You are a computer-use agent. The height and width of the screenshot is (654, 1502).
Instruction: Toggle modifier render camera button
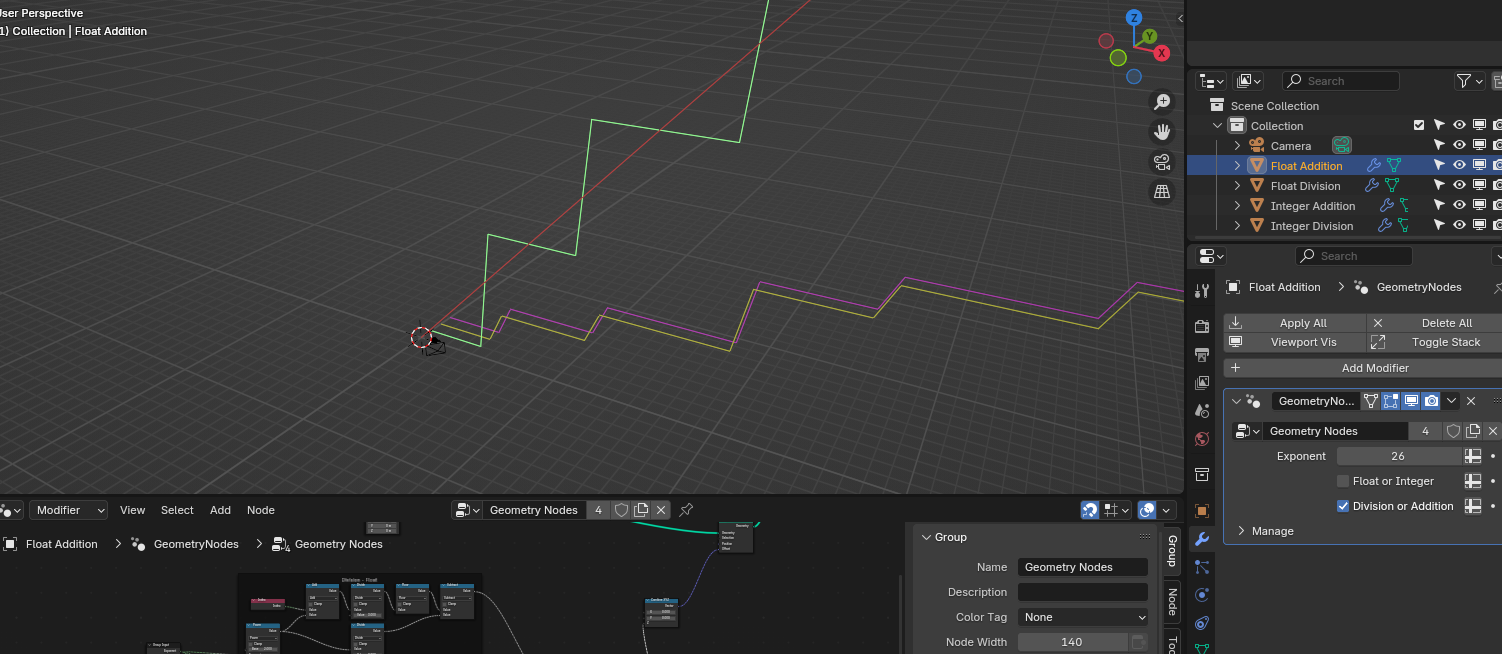click(1431, 401)
